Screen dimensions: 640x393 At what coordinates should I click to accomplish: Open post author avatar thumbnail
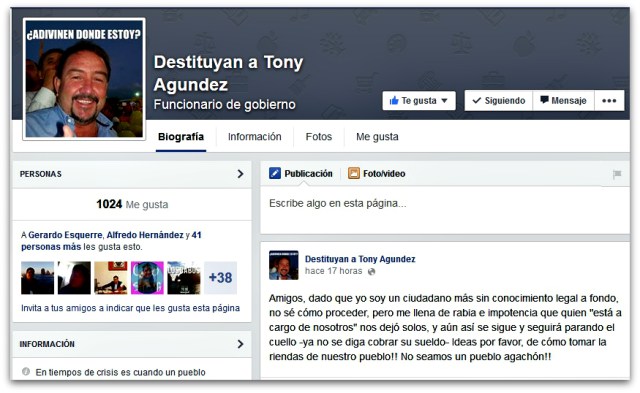click(284, 265)
